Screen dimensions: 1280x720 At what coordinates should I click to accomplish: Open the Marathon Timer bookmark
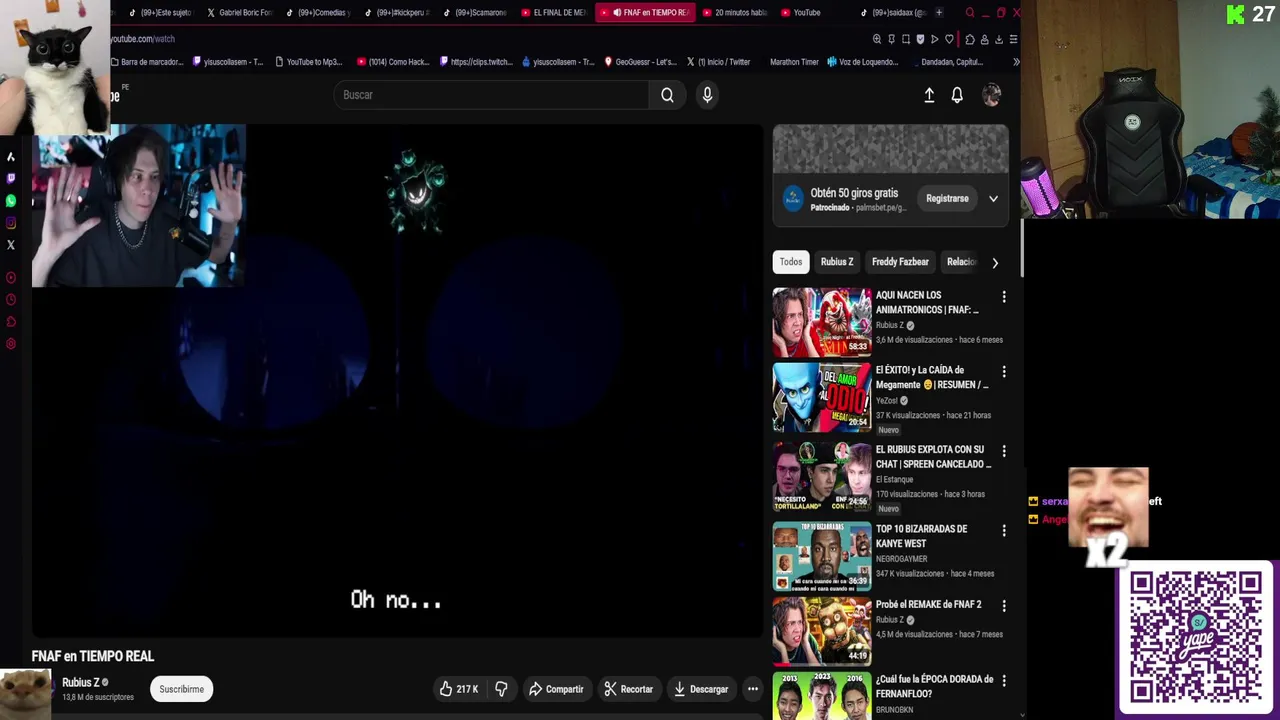(x=794, y=62)
